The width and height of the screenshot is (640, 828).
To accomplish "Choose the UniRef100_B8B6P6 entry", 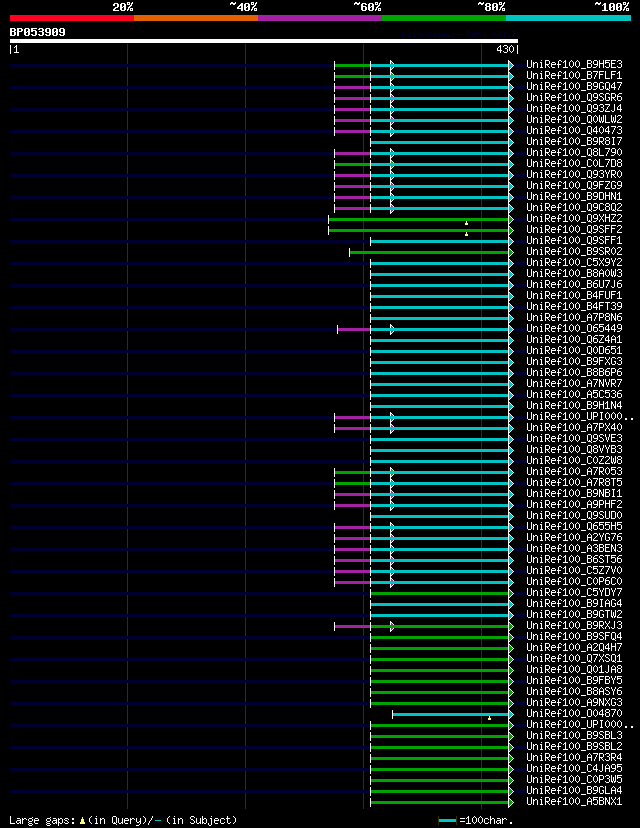I will 575,373.
